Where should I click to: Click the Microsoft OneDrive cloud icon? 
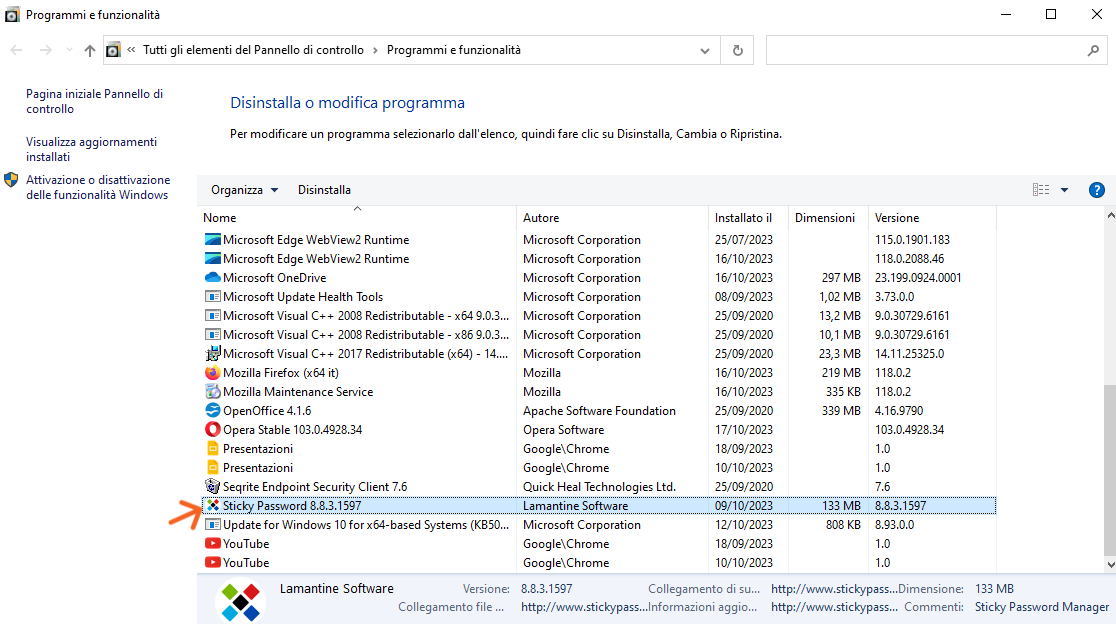212,277
